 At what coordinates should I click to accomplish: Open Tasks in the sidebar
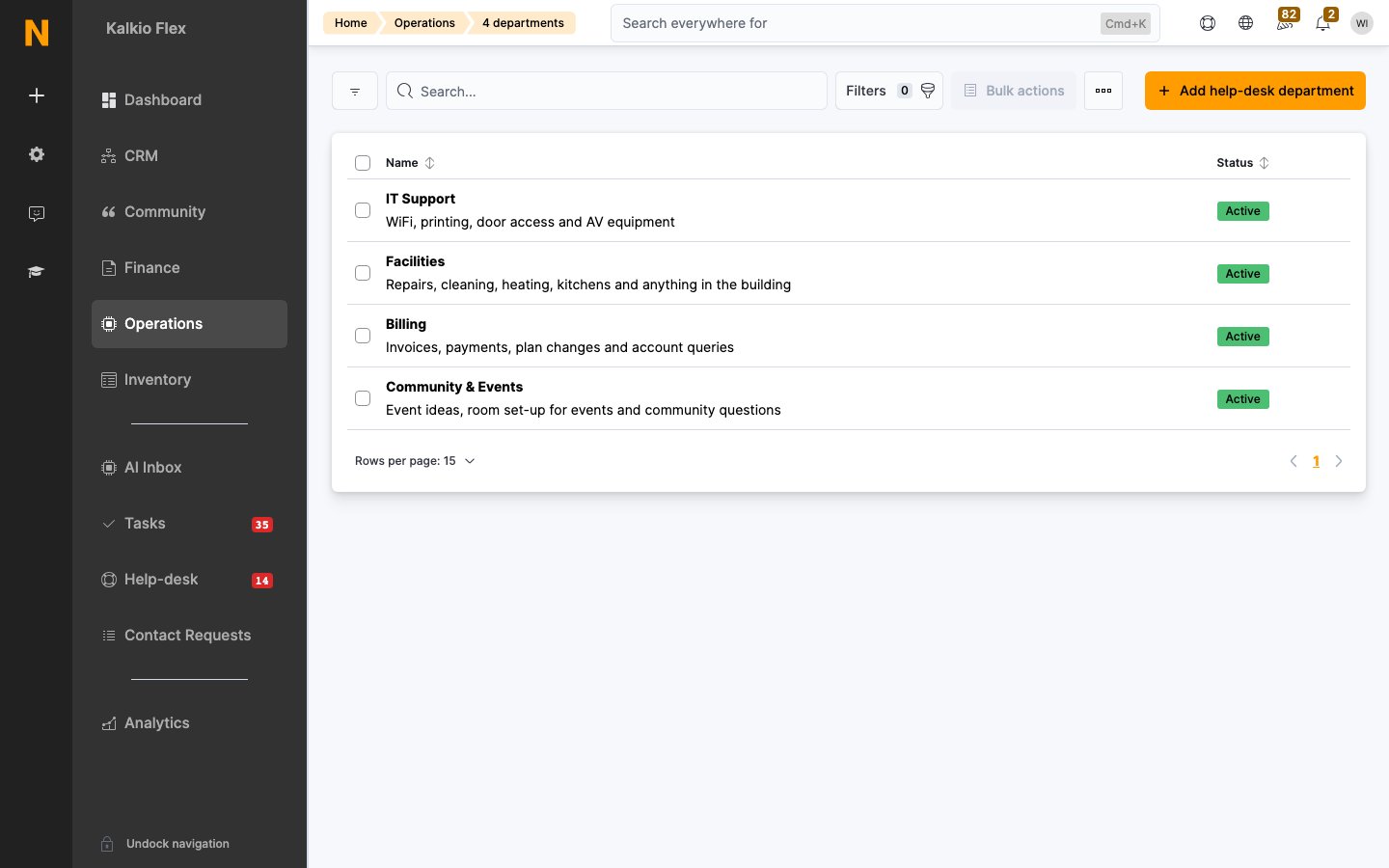[x=189, y=524]
